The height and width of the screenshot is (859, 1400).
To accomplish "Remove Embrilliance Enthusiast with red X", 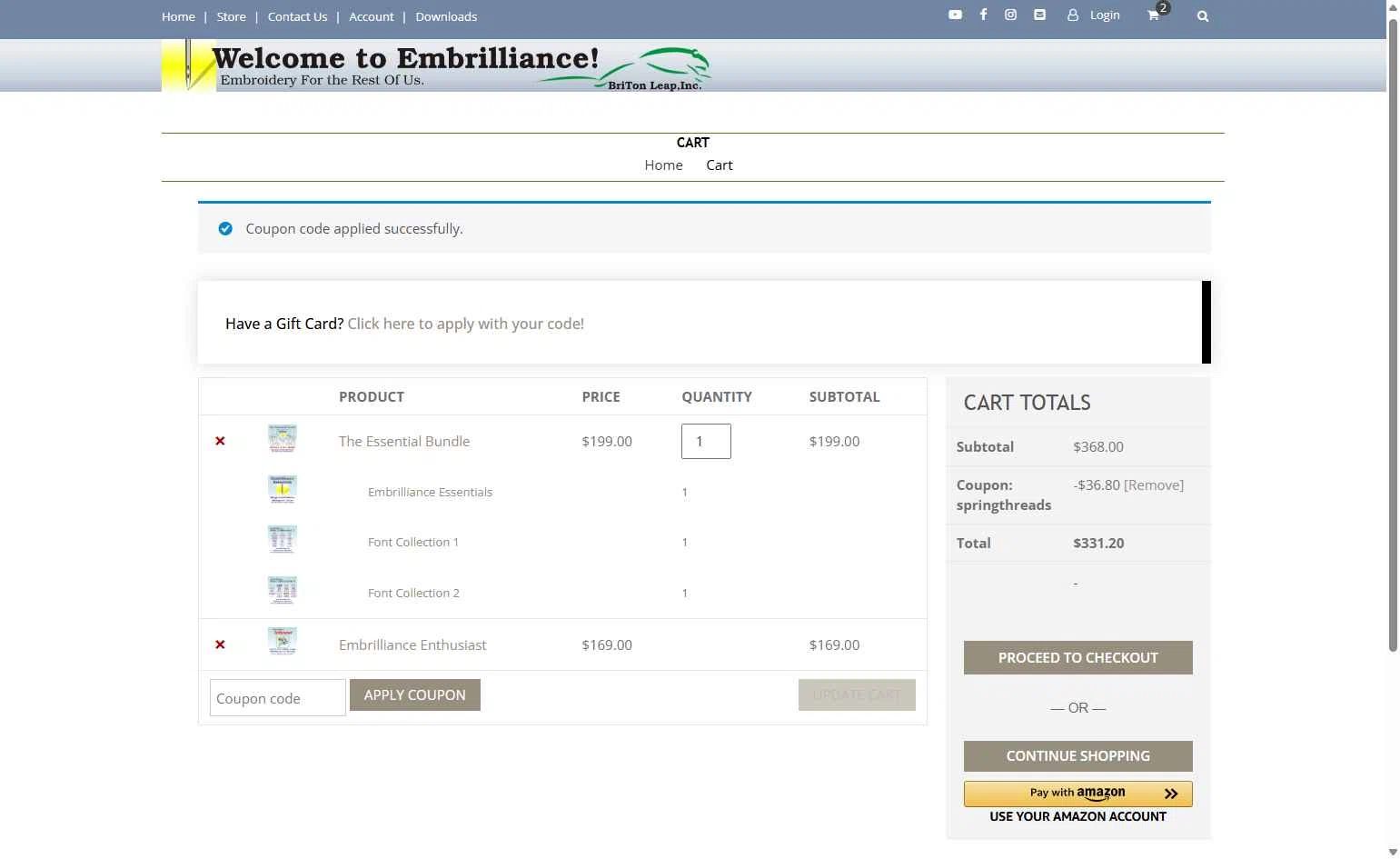I will click(220, 644).
